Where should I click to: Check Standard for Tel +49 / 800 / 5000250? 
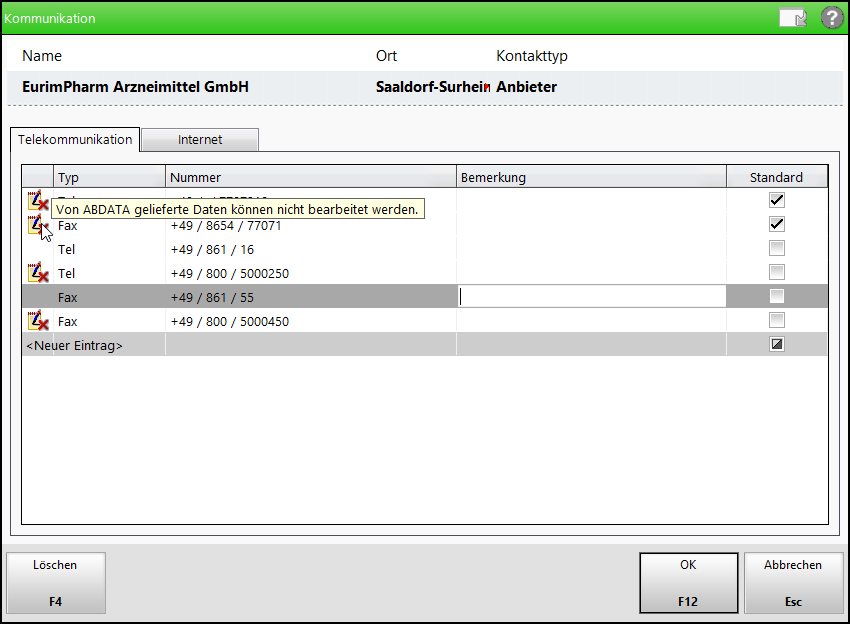tap(777, 272)
